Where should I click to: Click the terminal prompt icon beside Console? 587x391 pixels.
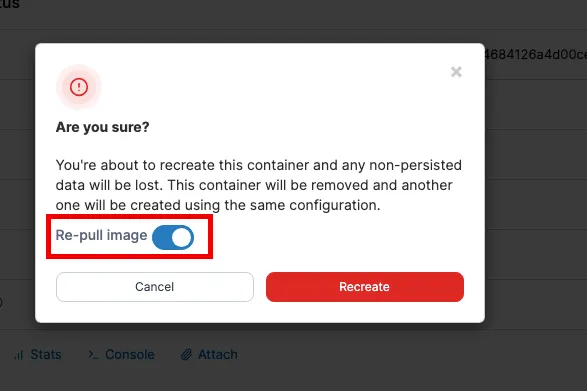(93, 355)
